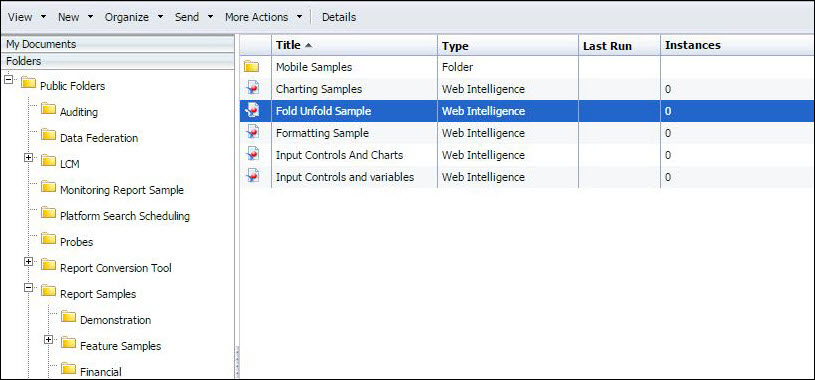Select the Data Federation folder
This screenshot has height=380, width=815.
(x=99, y=138)
